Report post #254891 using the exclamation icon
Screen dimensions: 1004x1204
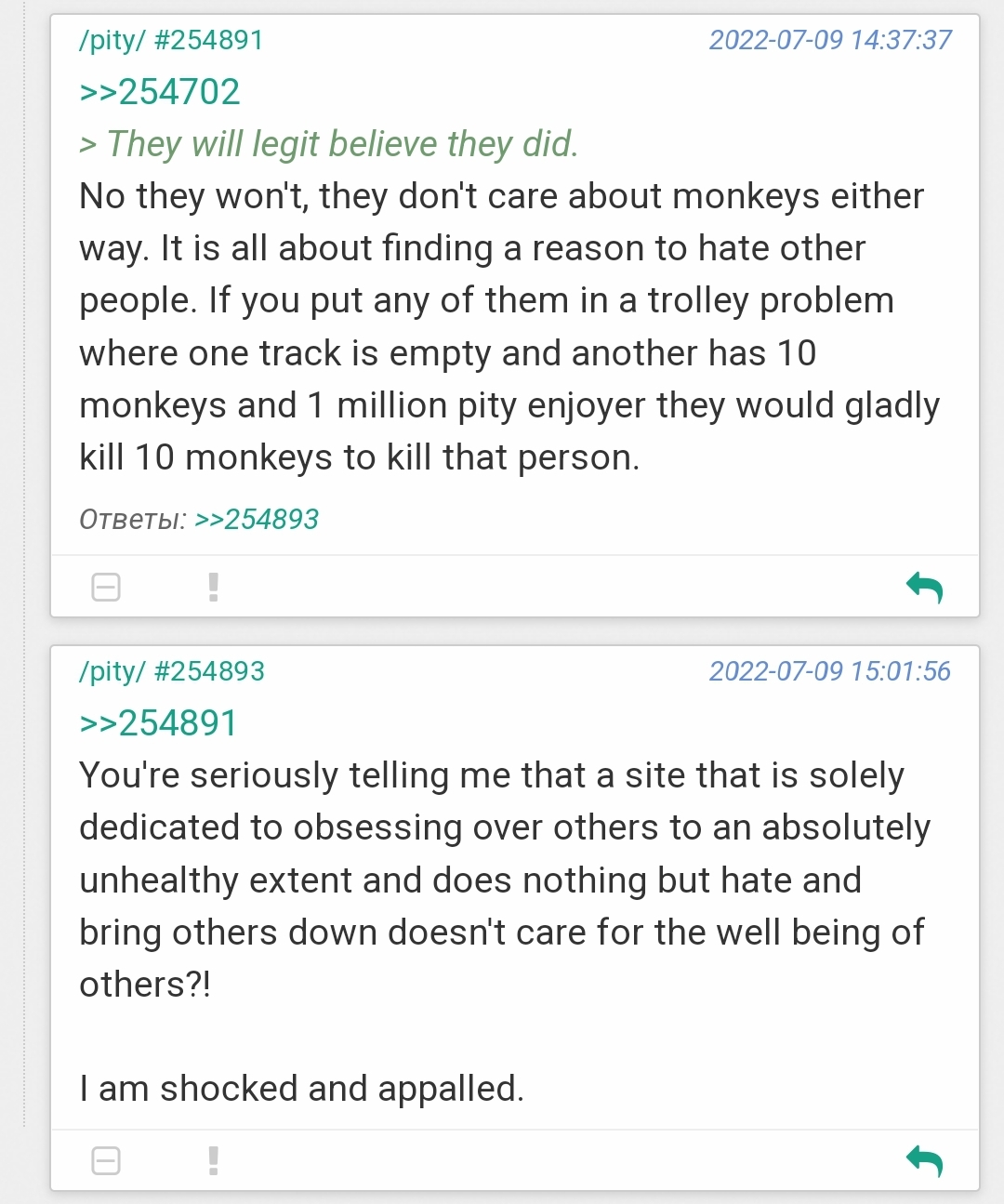[214, 587]
